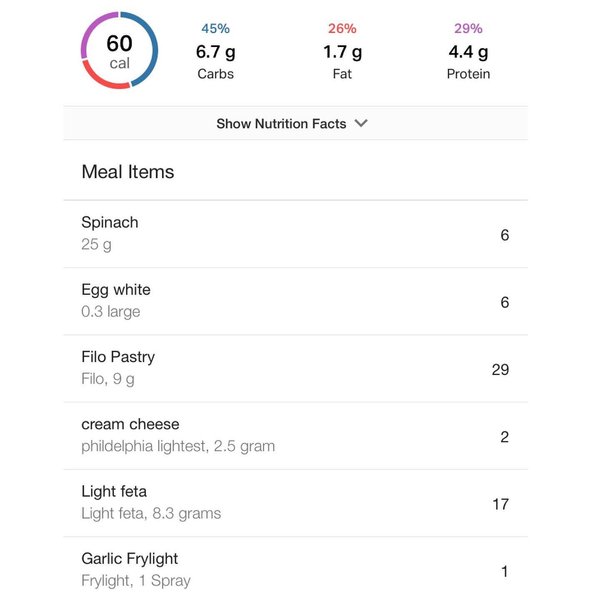The height and width of the screenshot is (600, 600).
Task: Open the Spinach meal item
Action: pyautogui.click(x=295, y=234)
